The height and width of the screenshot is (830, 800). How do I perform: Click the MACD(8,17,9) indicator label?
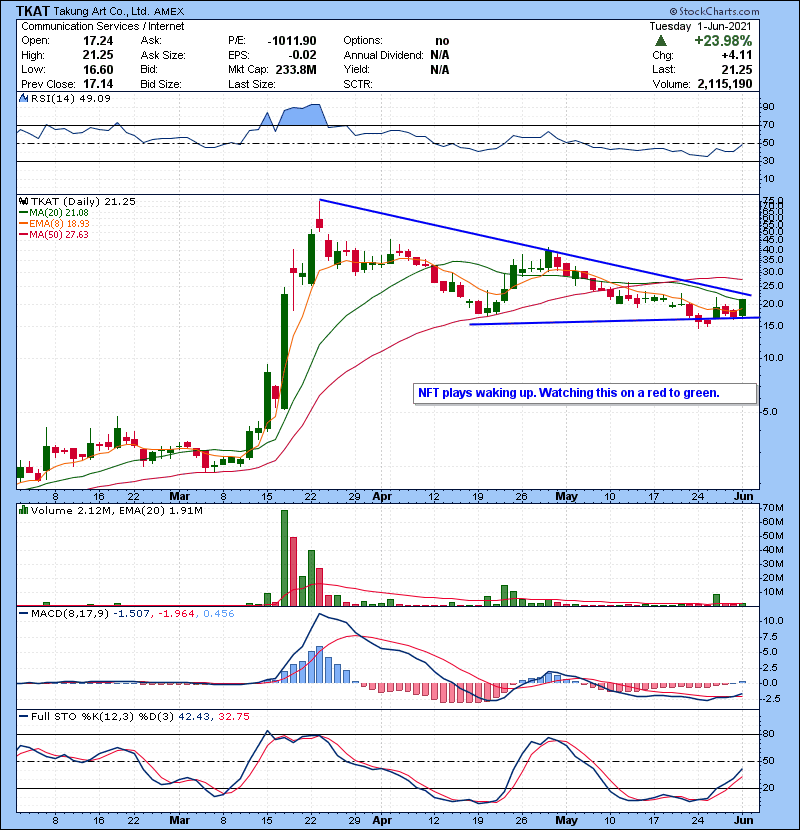pyautogui.click(x=69, y=614)
